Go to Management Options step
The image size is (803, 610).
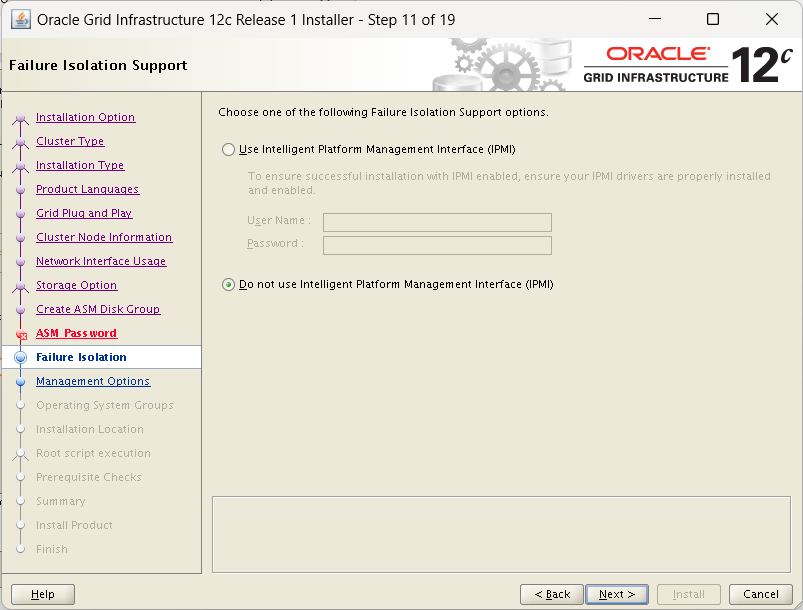[x=93, y=381]
